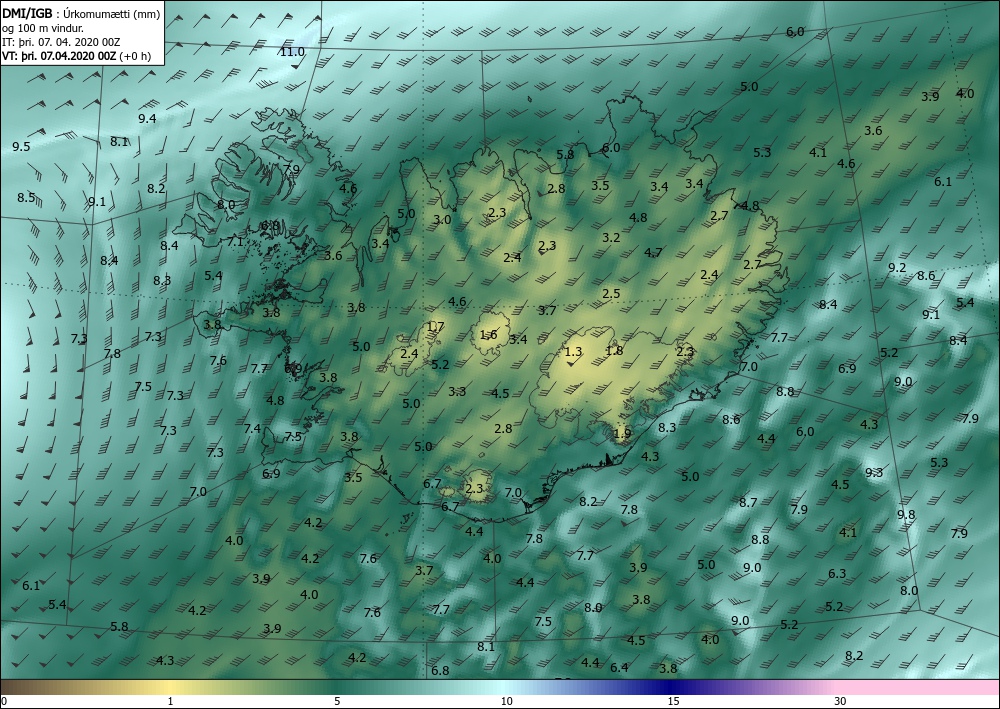Select the '9.5' value on the map
The image size is (1000, 709).
point(21,147)
